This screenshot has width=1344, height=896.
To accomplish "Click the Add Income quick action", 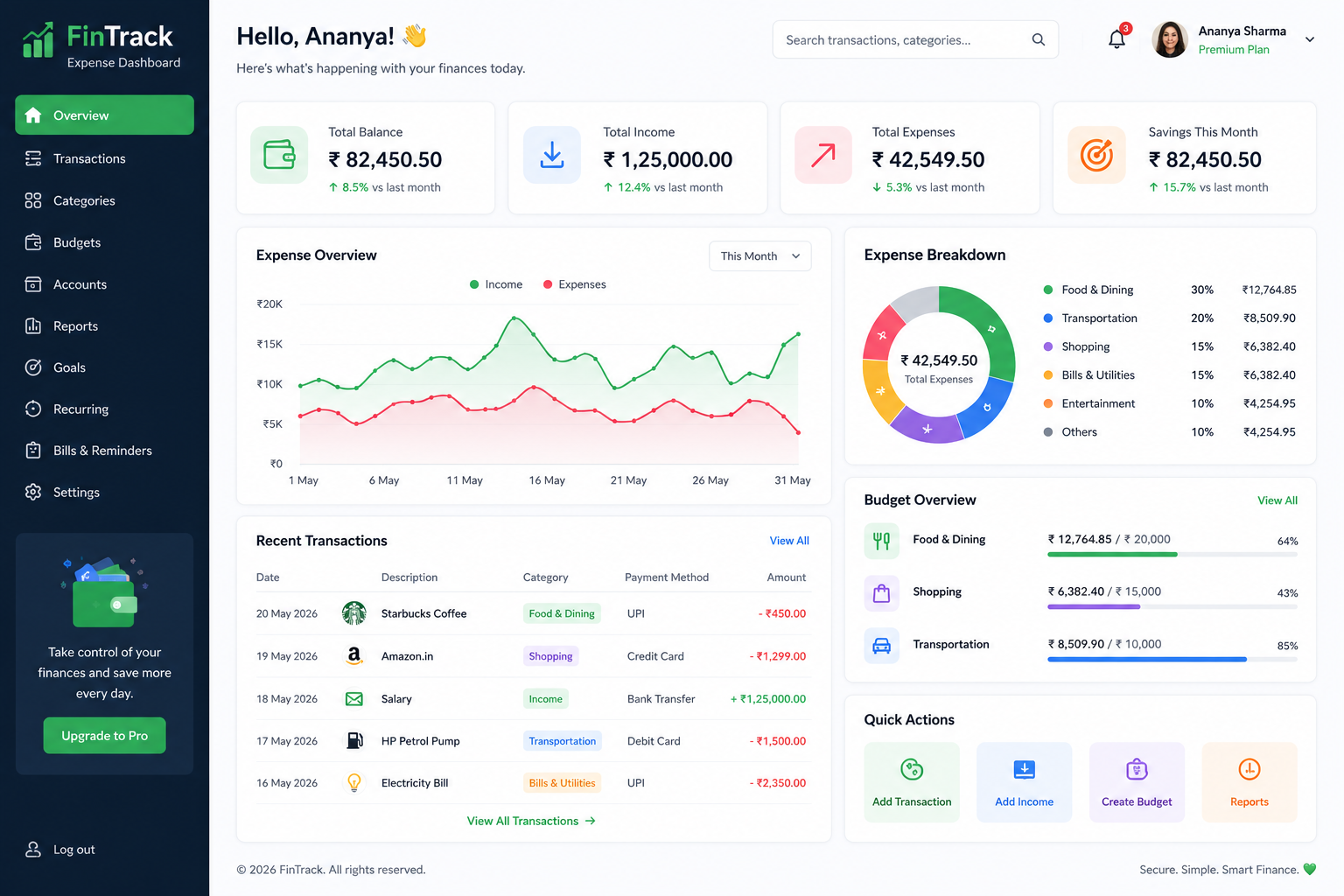I will pyautogui.click(x=1024, y=782).
